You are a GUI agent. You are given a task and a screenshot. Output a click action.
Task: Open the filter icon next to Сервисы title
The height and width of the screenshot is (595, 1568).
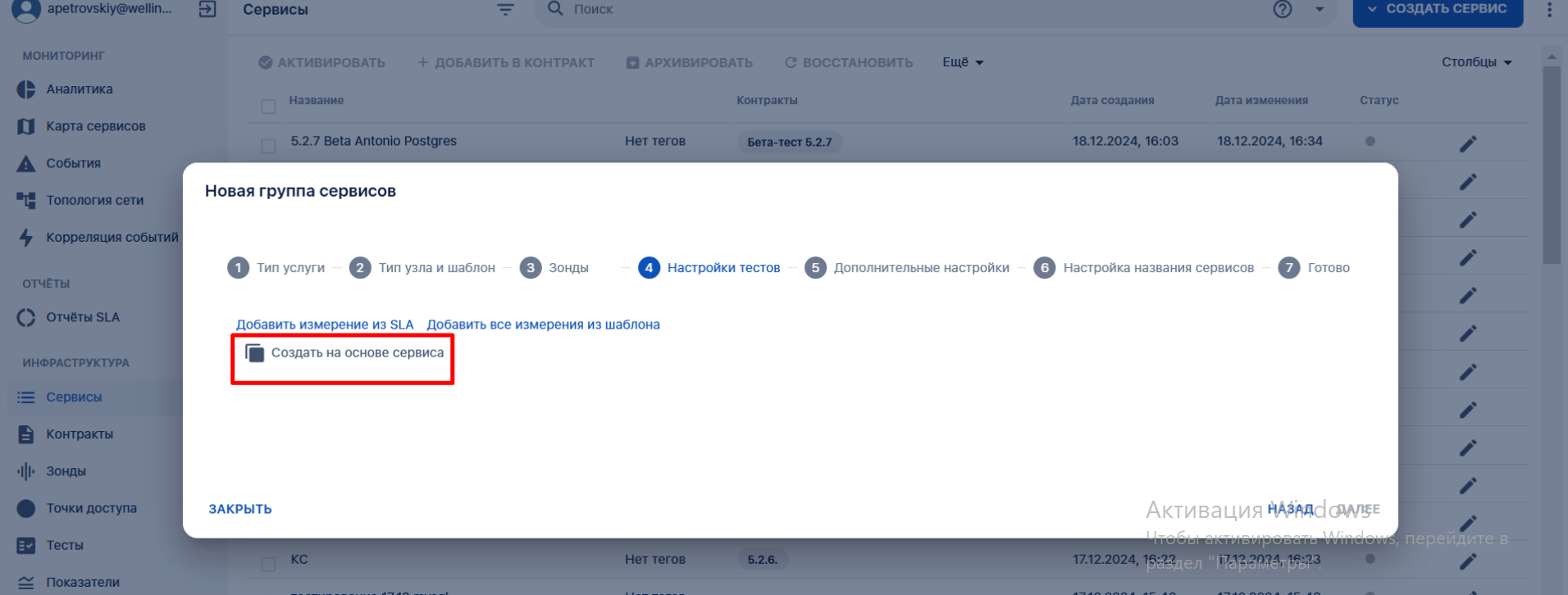(505, 10)
